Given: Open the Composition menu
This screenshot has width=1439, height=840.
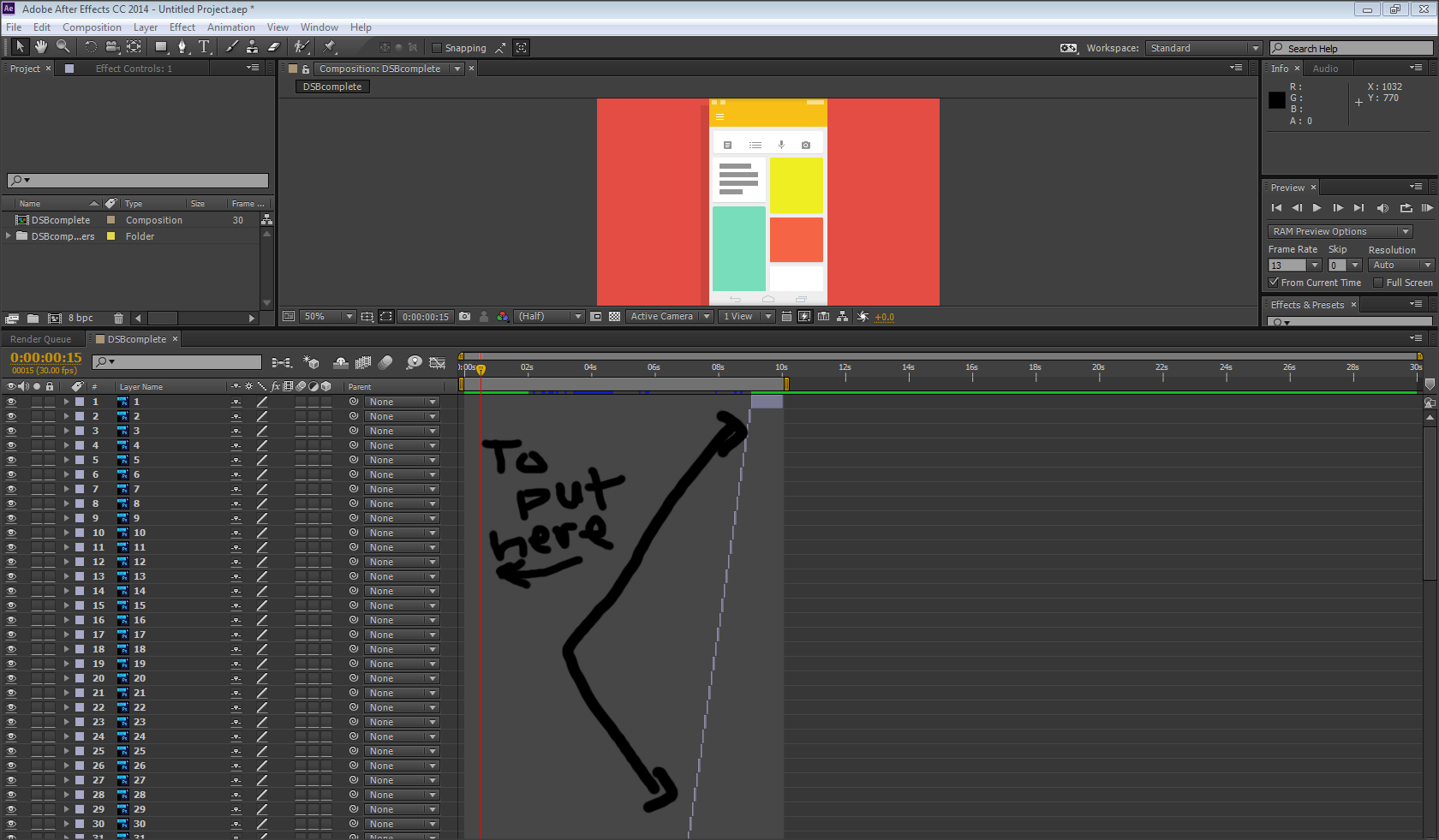Looking at the screenshot, I should point(92,27).
